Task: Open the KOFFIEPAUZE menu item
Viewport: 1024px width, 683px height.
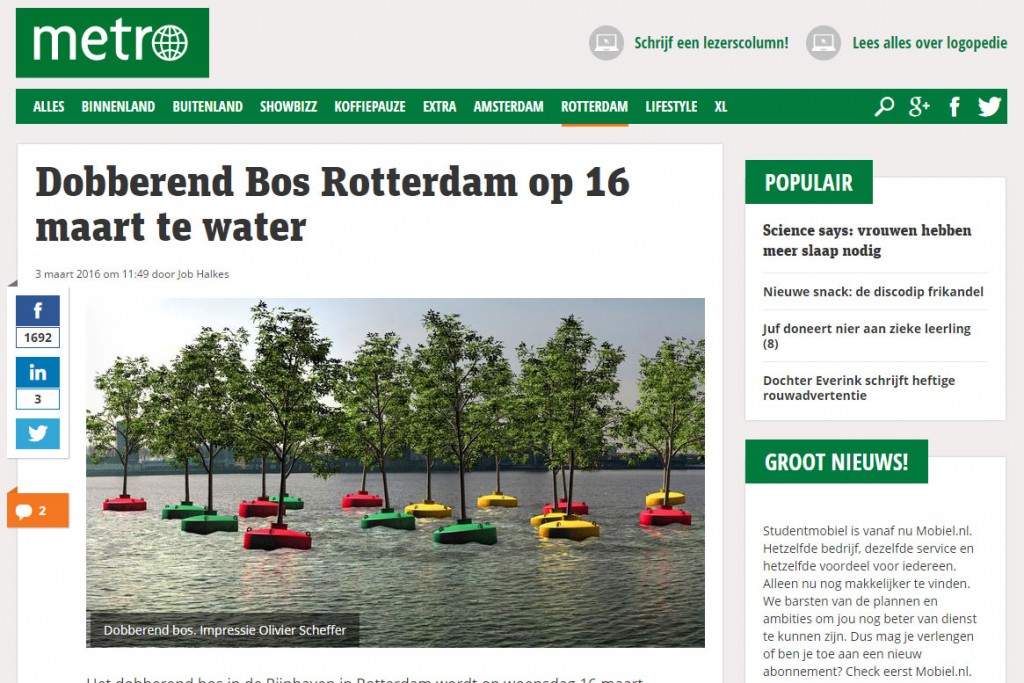Action: (370, 106)
